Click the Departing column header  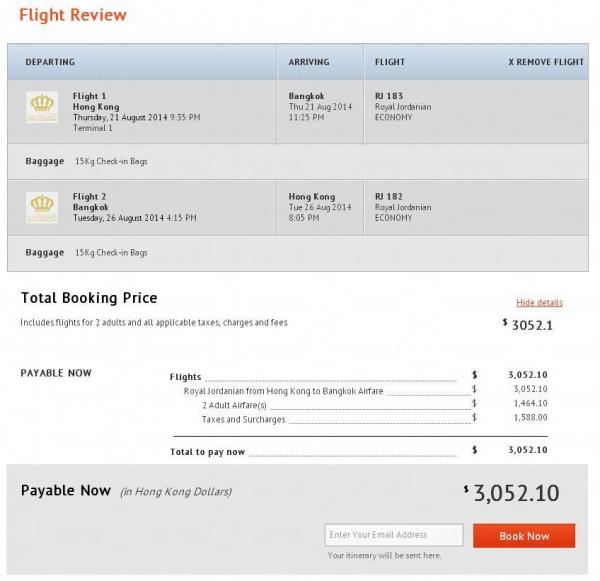[50, 62]
